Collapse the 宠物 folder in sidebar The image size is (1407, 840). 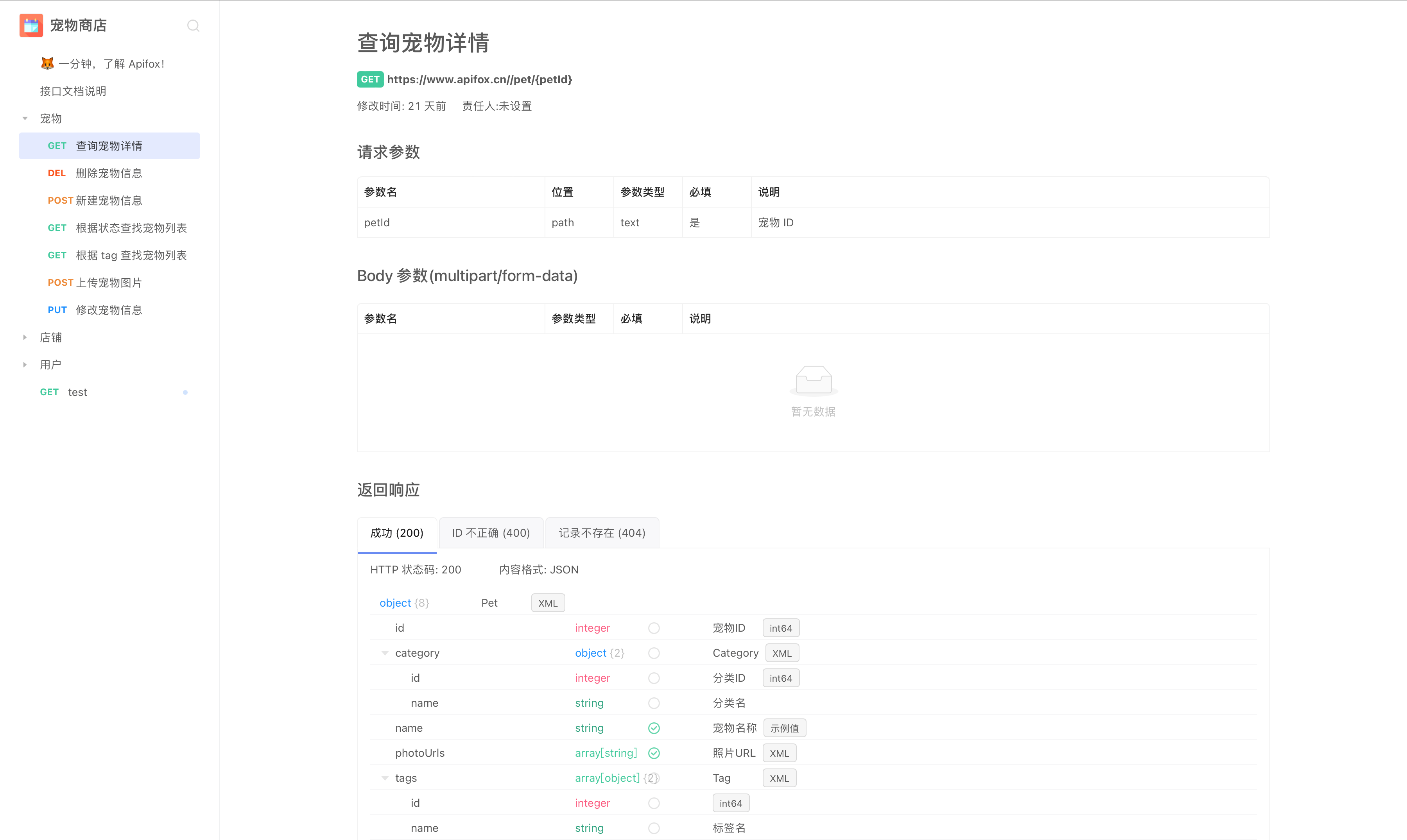click(x=25, y=119)
